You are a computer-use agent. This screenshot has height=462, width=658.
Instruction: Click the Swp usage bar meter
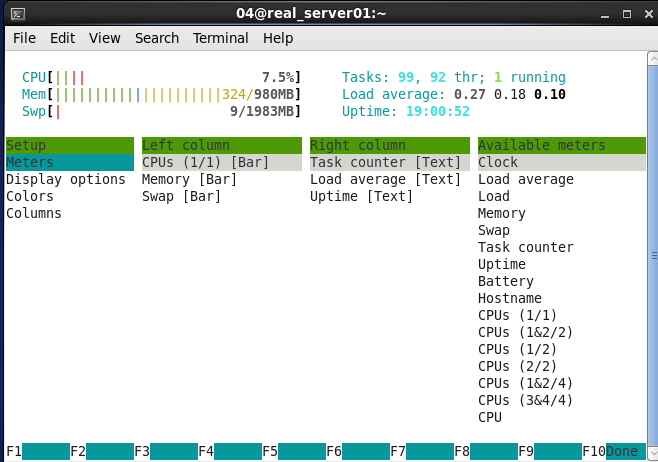162,112
